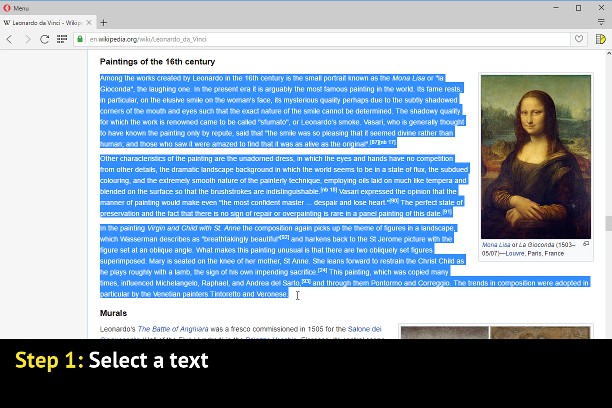
Task: Bookmark page with the heart icon
Action: (x=579, y=39)
